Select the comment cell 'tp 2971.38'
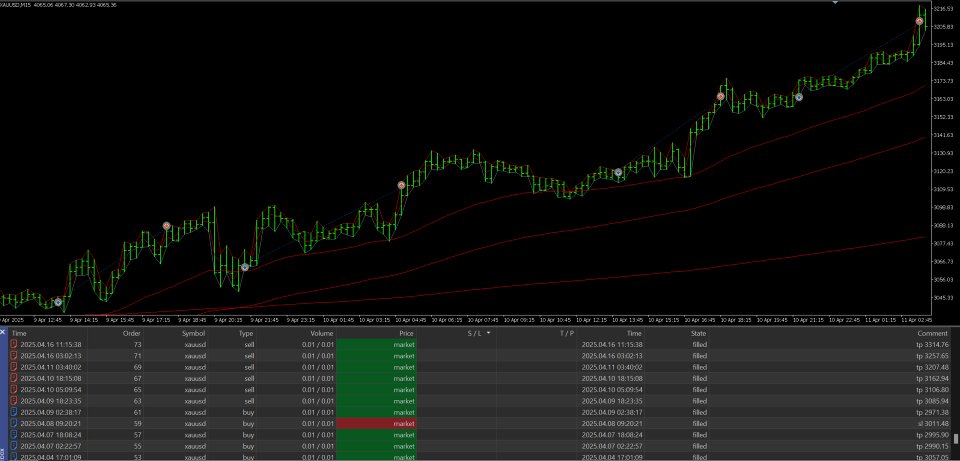This screenshot has height=461, width=960. point(932,413)
